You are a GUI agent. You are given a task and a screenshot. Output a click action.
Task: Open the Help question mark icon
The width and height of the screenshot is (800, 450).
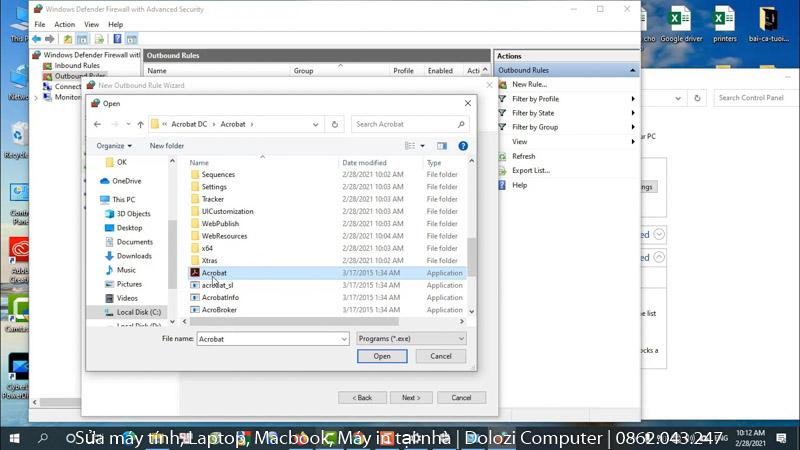[x=463, y=146]
